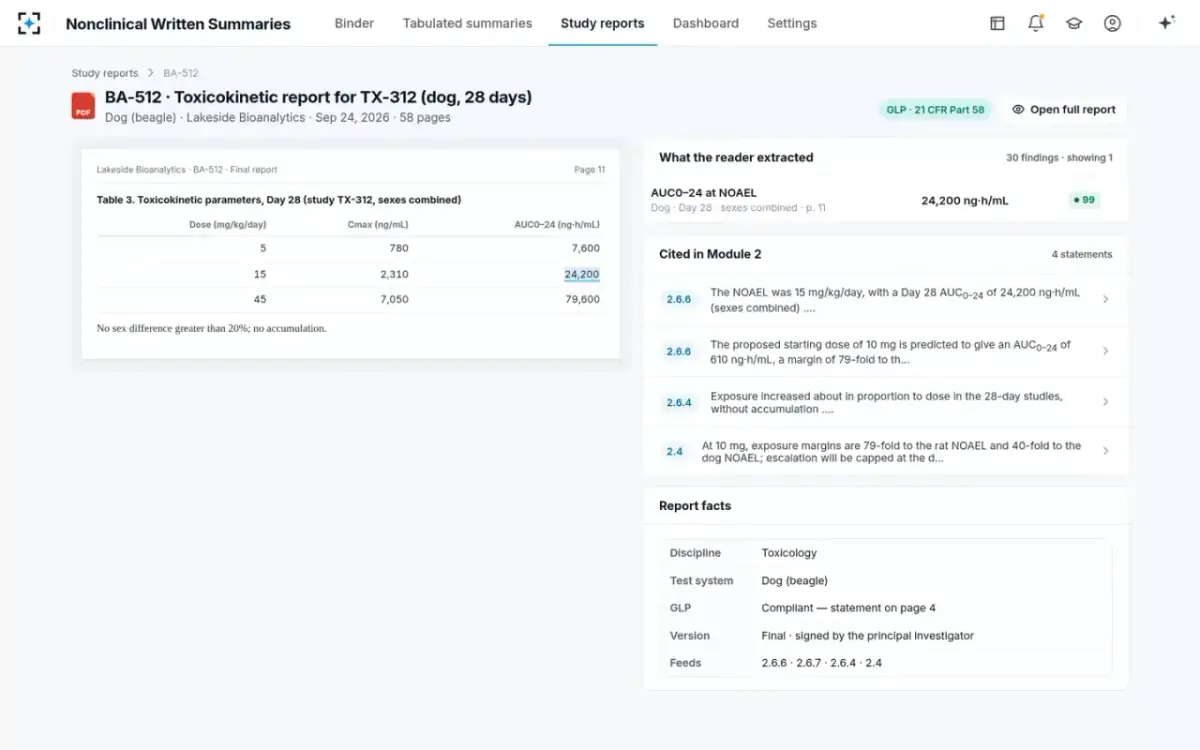Open the learning graduation cap icon
The width and height of the screenshot is (1200, 750).
point(1074,23)
